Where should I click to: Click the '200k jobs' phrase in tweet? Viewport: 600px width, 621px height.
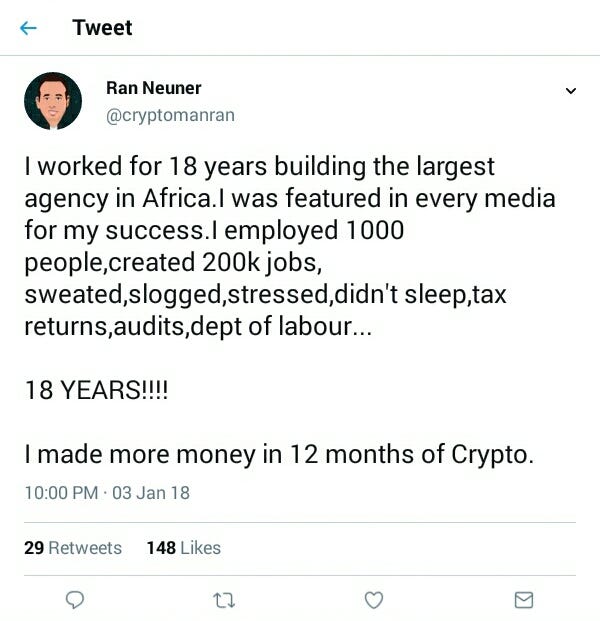point(262,262)
